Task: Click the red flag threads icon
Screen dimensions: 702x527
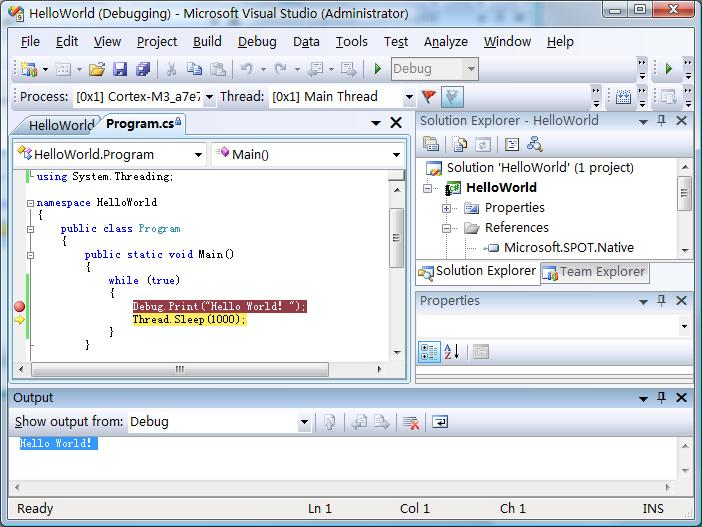Action: point(429,96)
